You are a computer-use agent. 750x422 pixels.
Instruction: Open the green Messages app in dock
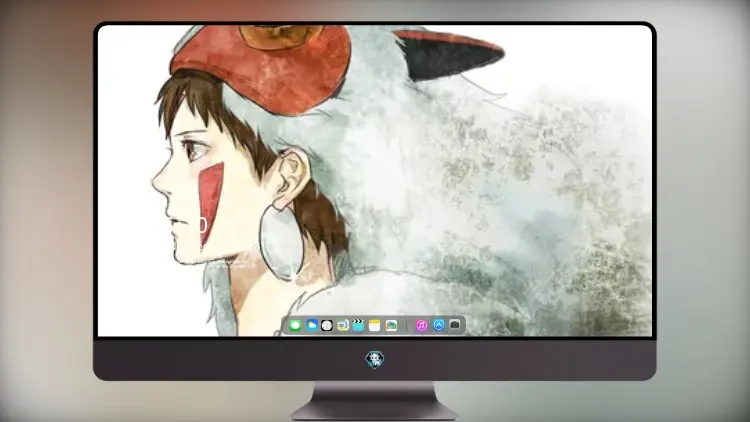[295, 326]
